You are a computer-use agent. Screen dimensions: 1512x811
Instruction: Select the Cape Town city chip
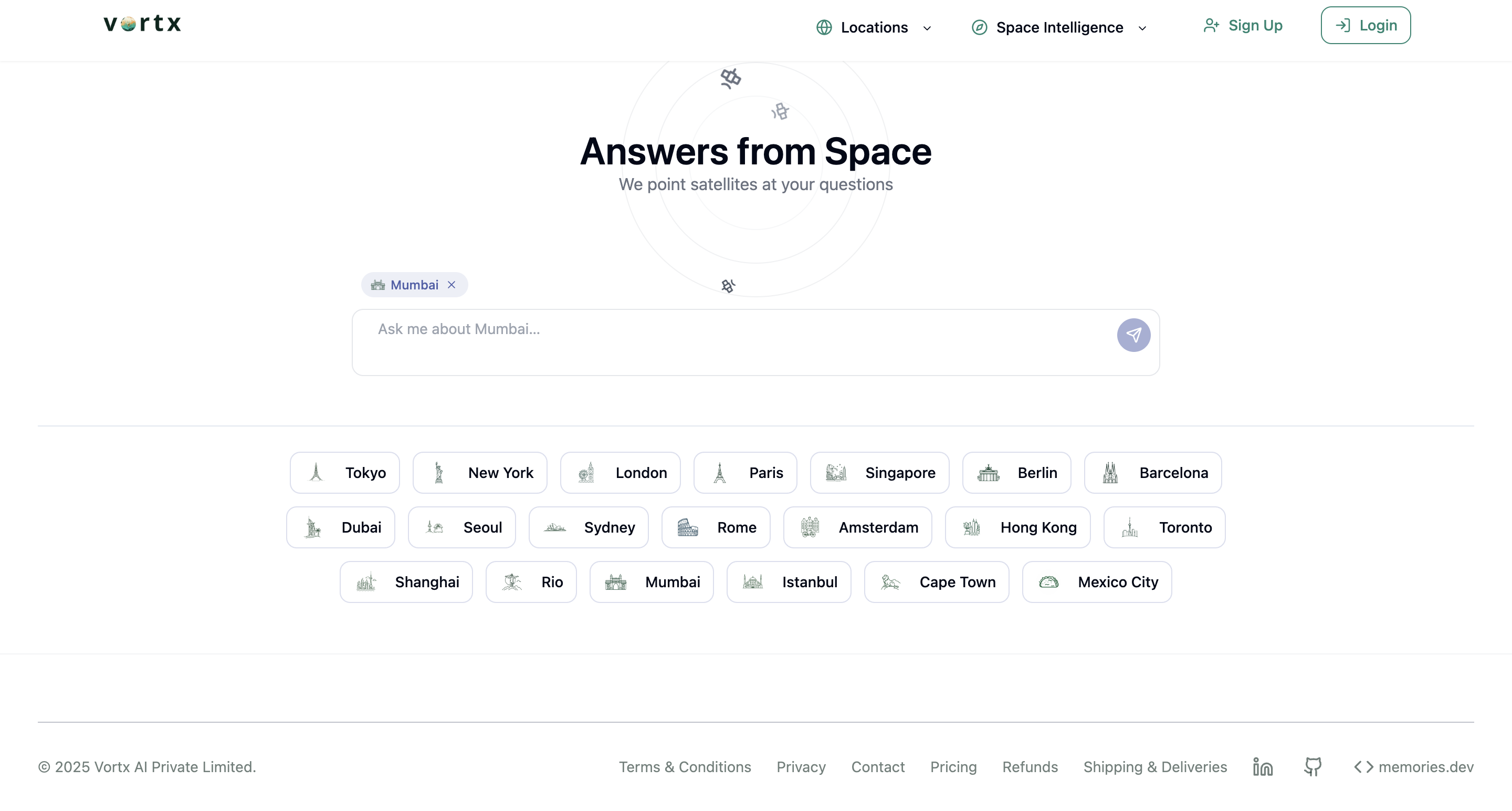tap(936, 582)
